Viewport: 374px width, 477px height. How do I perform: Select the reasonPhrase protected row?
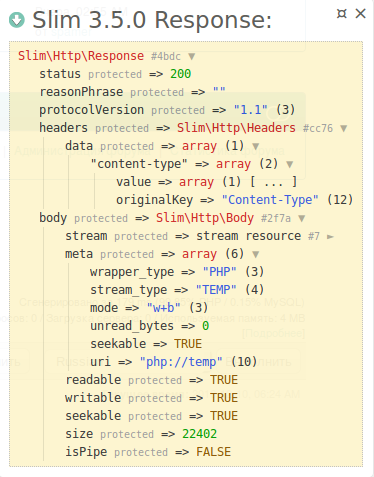click(x=133, y=92)
